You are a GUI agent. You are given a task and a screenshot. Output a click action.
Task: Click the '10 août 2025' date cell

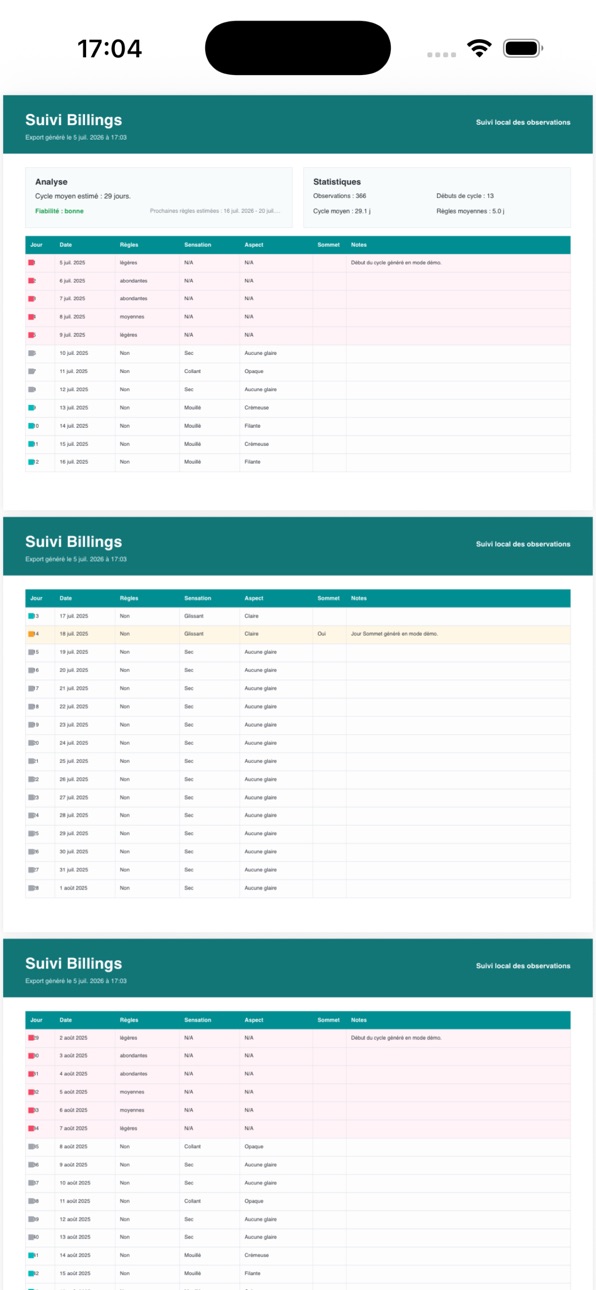click(74, 1183)
